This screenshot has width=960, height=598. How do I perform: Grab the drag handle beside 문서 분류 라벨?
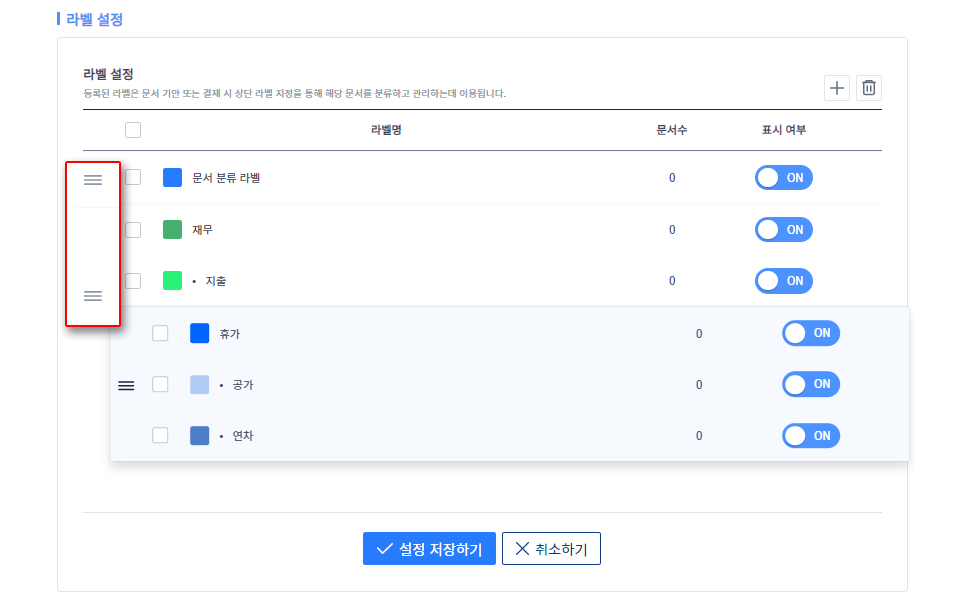coord(93,180)
